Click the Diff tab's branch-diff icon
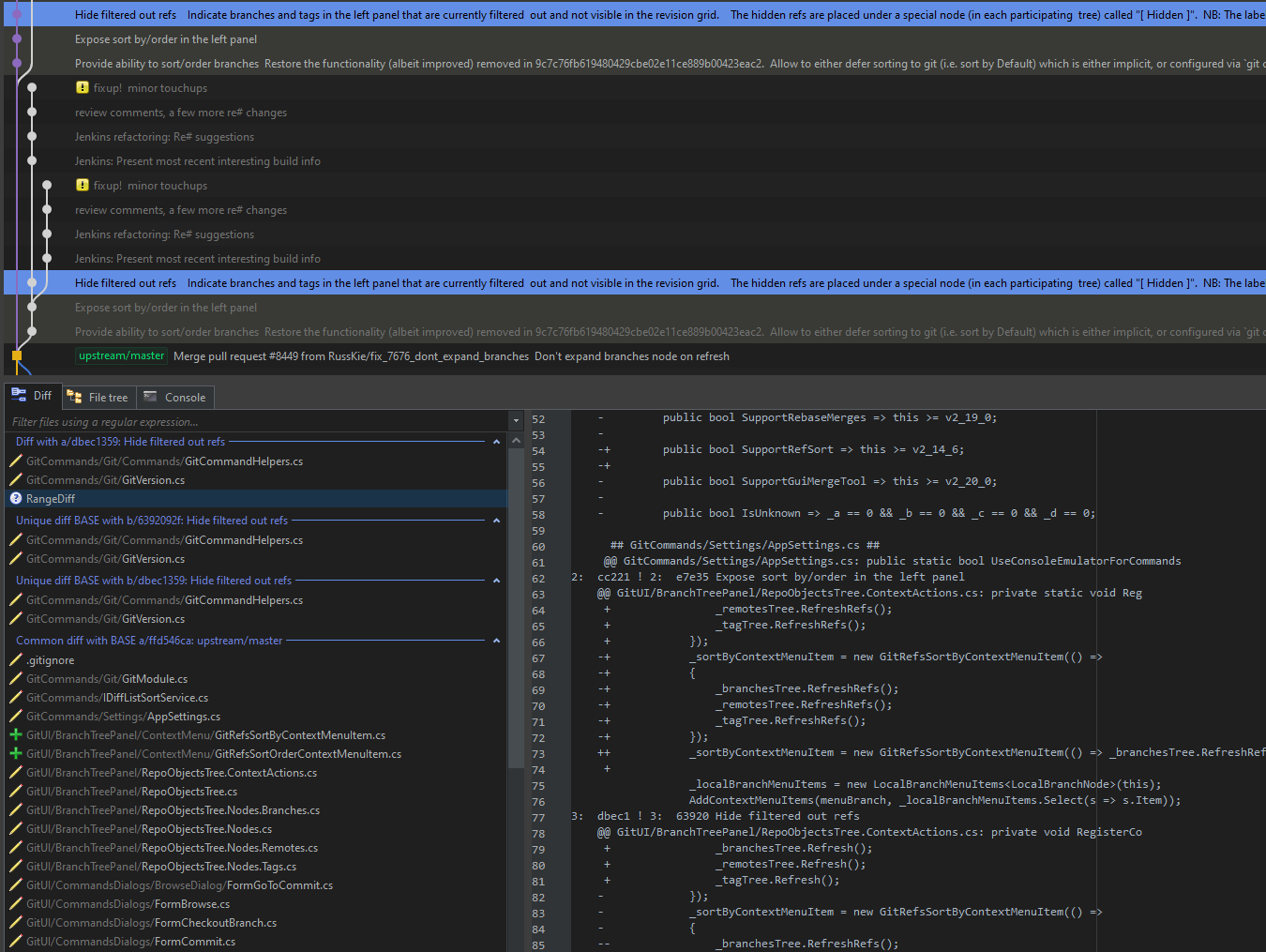The image size is (1266, 952). tap(19, 395)
